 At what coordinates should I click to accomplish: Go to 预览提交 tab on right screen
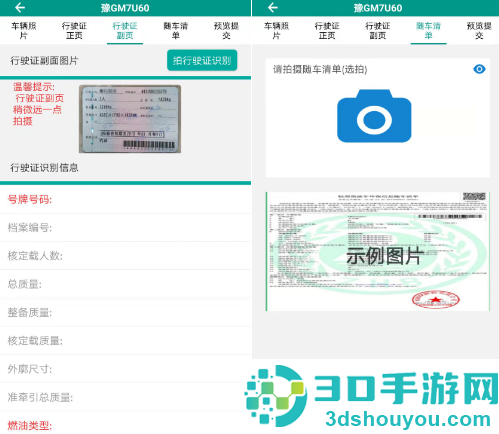coord(479,31)
